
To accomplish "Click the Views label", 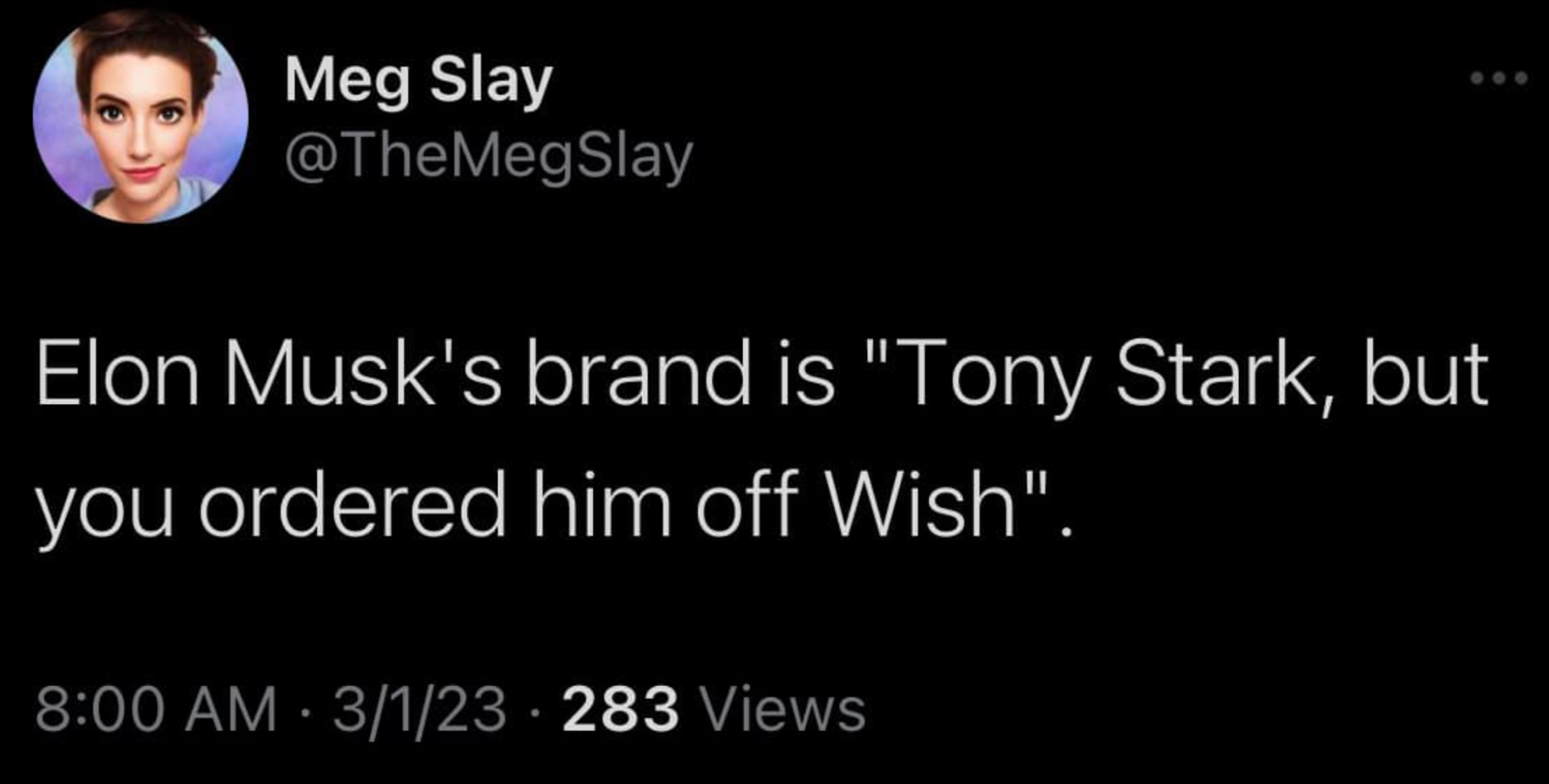I will [783, 709].
